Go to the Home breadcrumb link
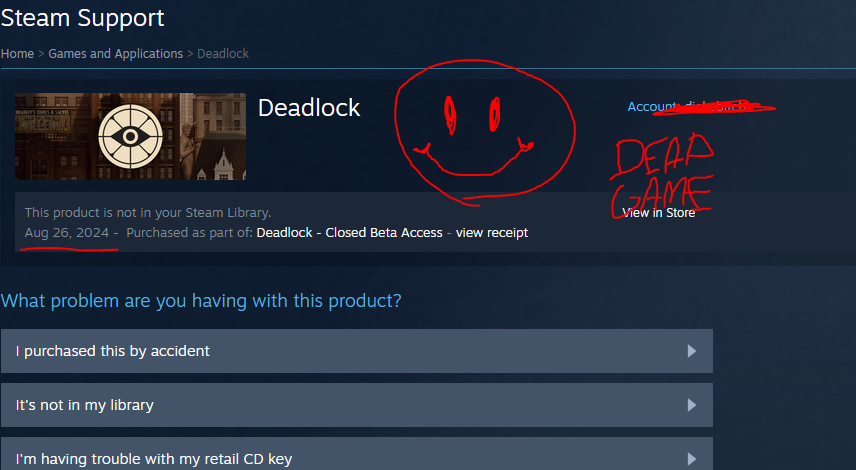The height and width of the screenshot is (470, 856). [17, 53]
